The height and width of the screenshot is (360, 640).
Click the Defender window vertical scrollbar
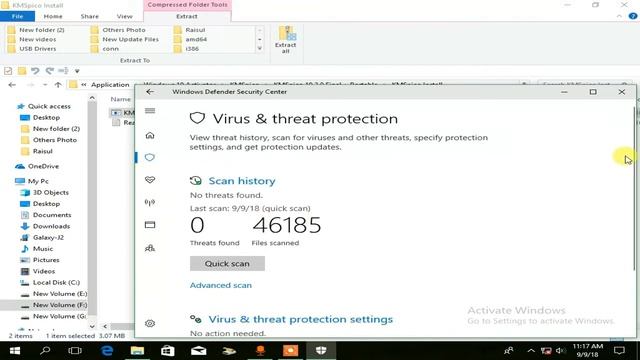pos(634,188)
